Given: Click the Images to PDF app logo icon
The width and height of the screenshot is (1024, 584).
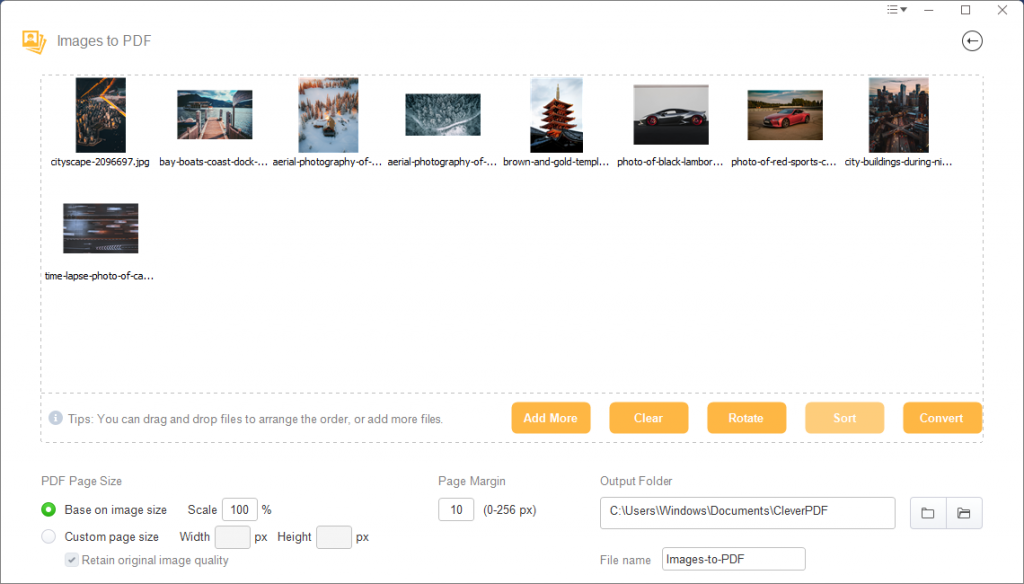Looking at the screenshot, I should [x=33, y=41].
